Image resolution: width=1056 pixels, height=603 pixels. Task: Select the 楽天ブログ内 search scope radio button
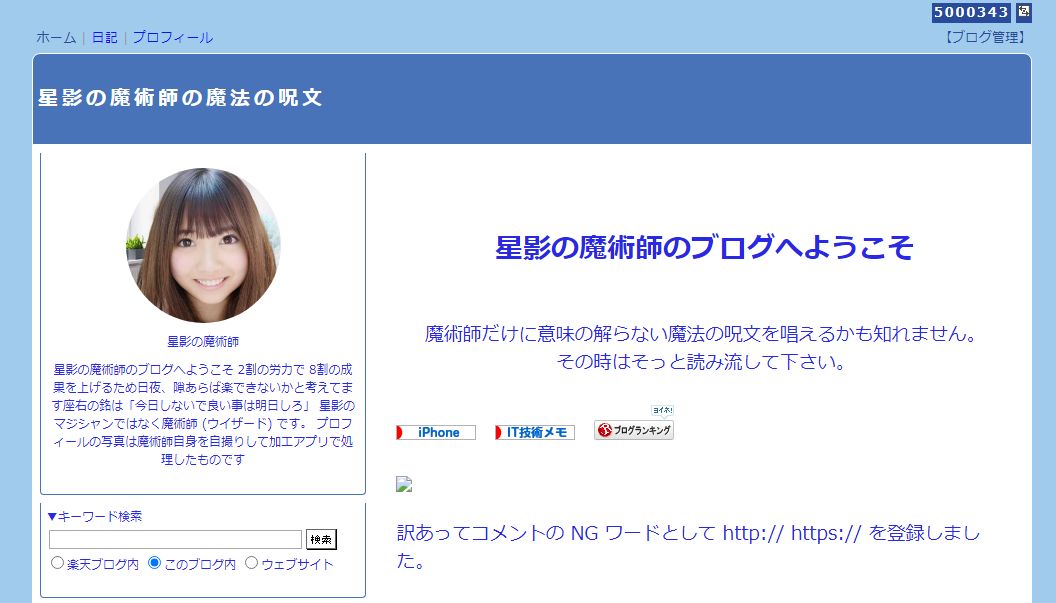tap(57, 562)
